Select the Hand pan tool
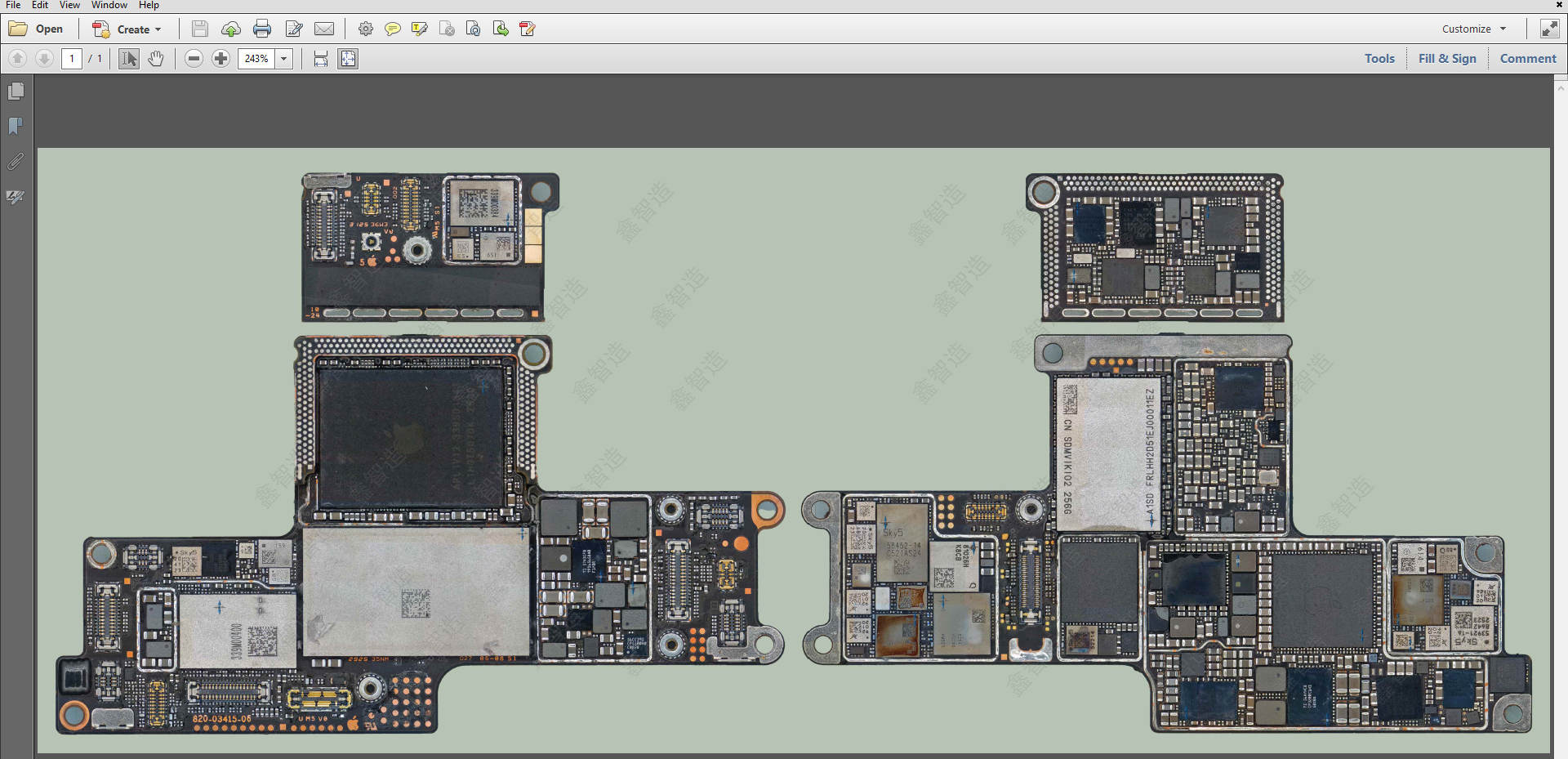Viewport: 1568px width, 759px height. [156, 59]
